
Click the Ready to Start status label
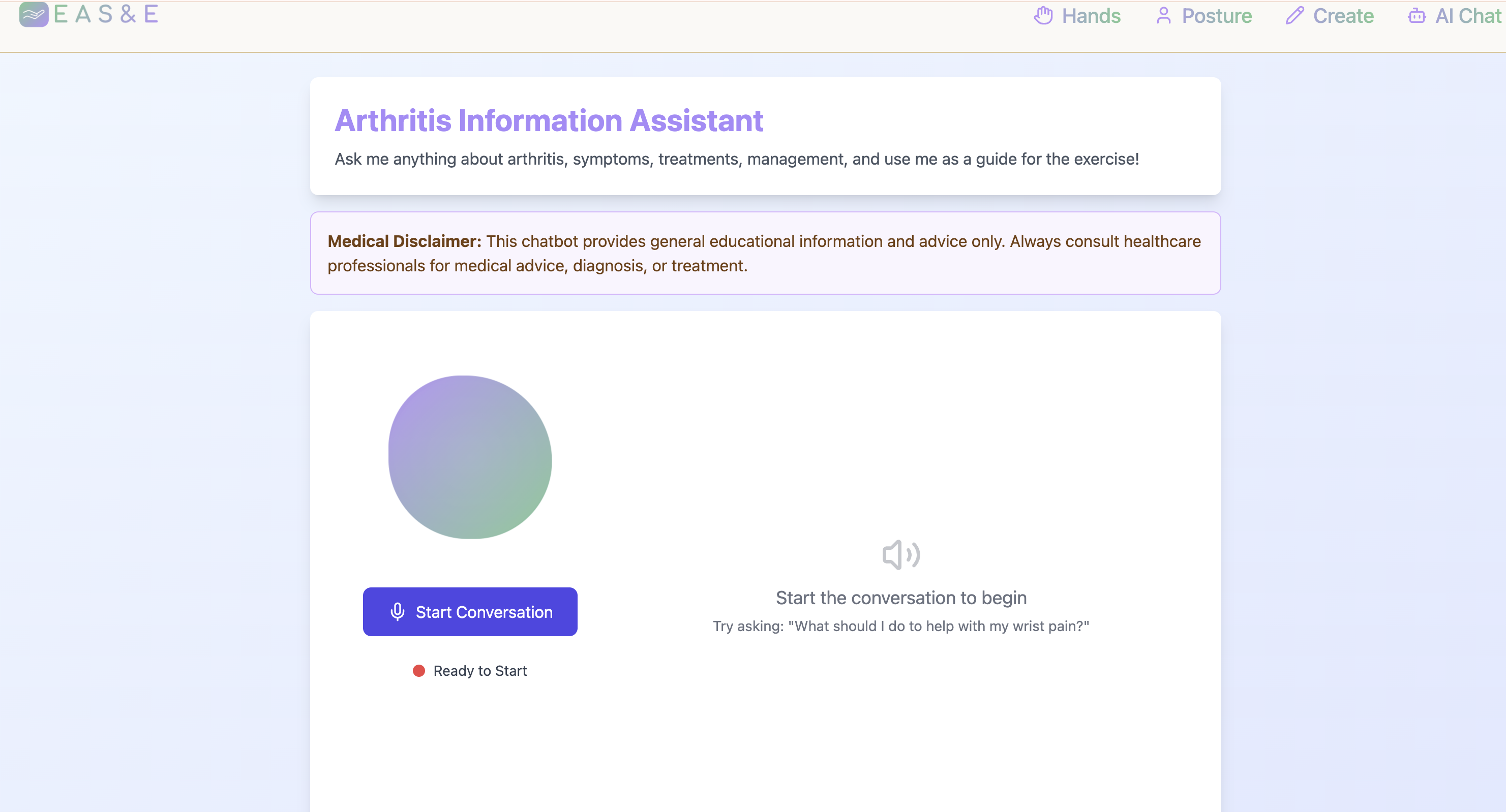click(x=479, y=671)
